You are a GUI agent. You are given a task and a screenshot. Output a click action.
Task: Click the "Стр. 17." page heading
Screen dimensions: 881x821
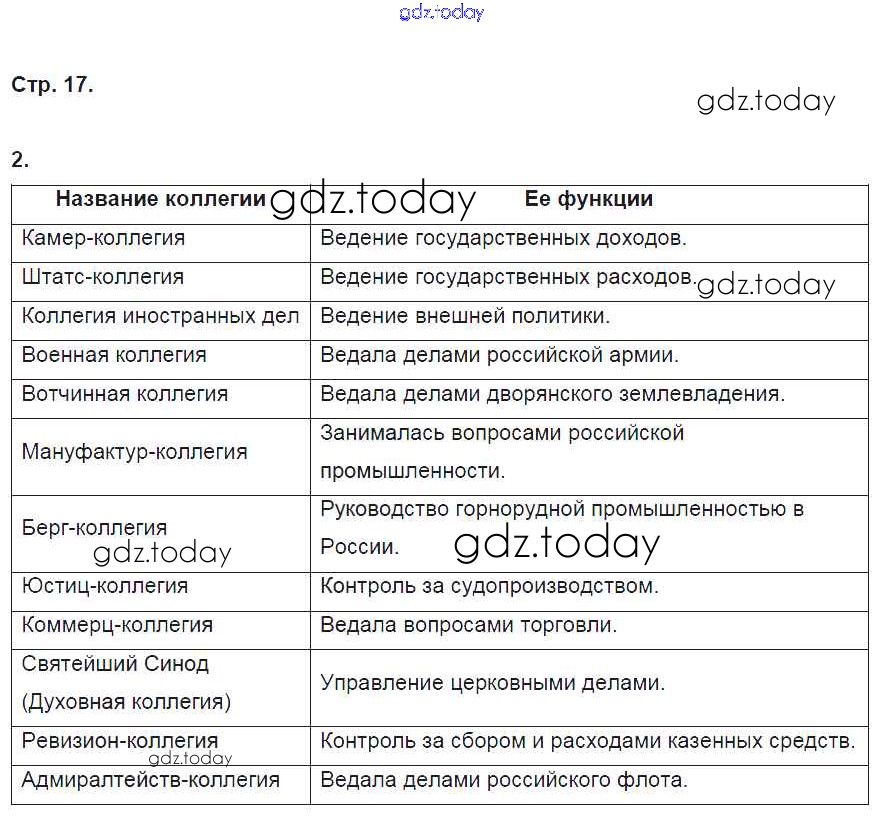pyautogui.click(x=52, y=85)
